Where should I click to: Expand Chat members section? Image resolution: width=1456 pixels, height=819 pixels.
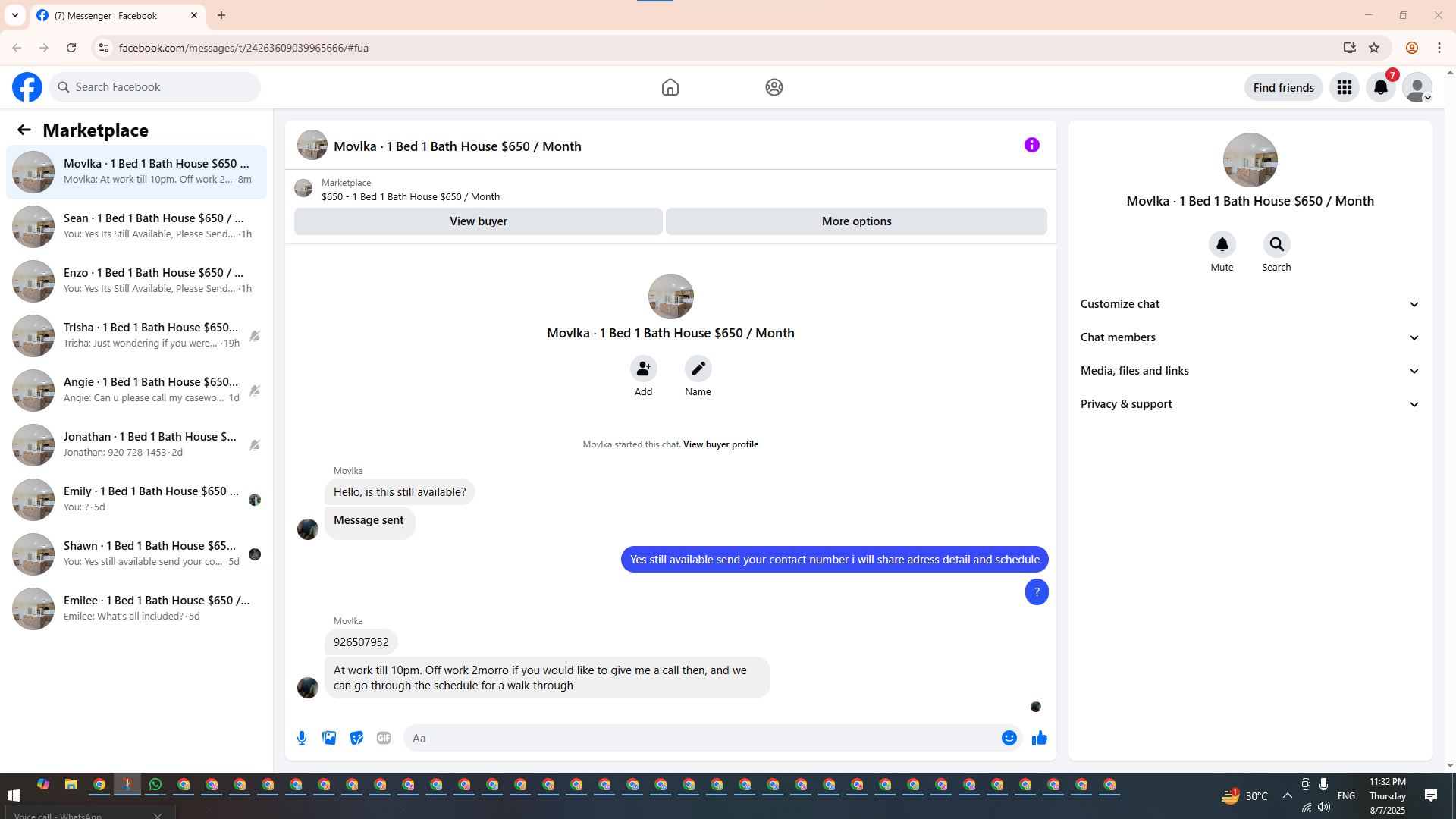1249,337
